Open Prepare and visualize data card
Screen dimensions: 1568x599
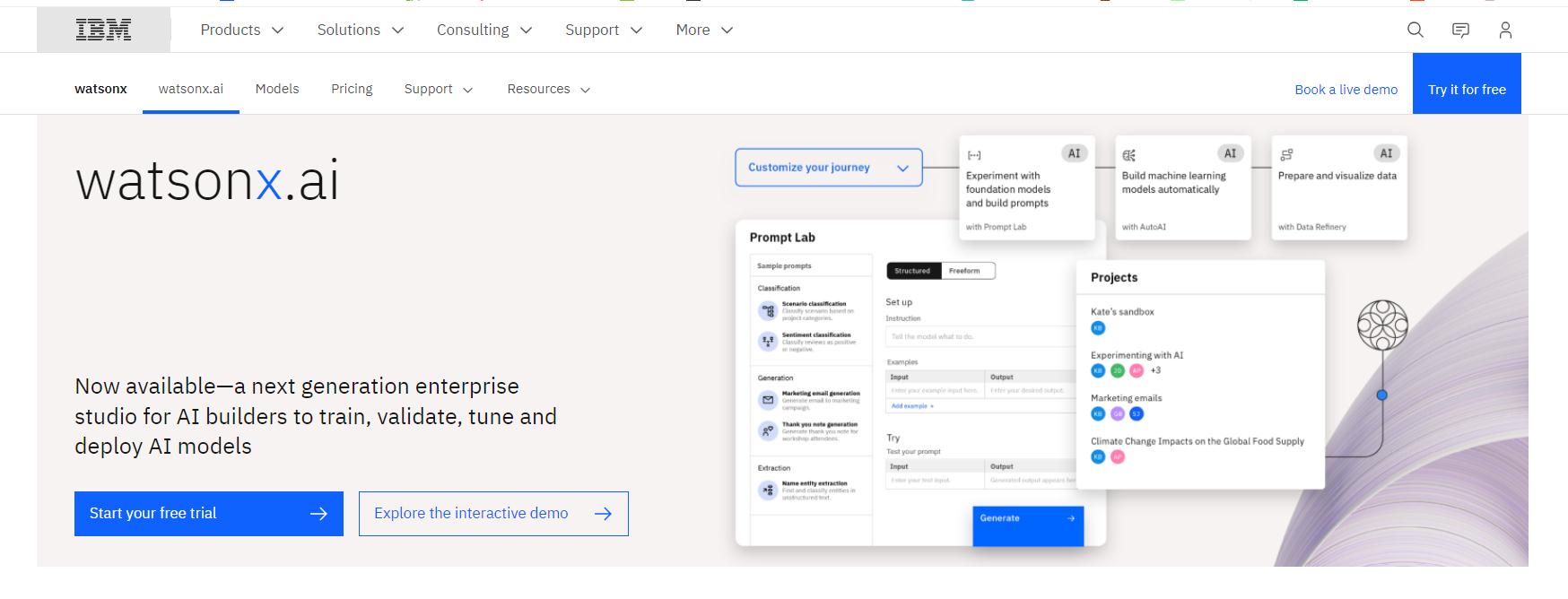point(1339,187)
